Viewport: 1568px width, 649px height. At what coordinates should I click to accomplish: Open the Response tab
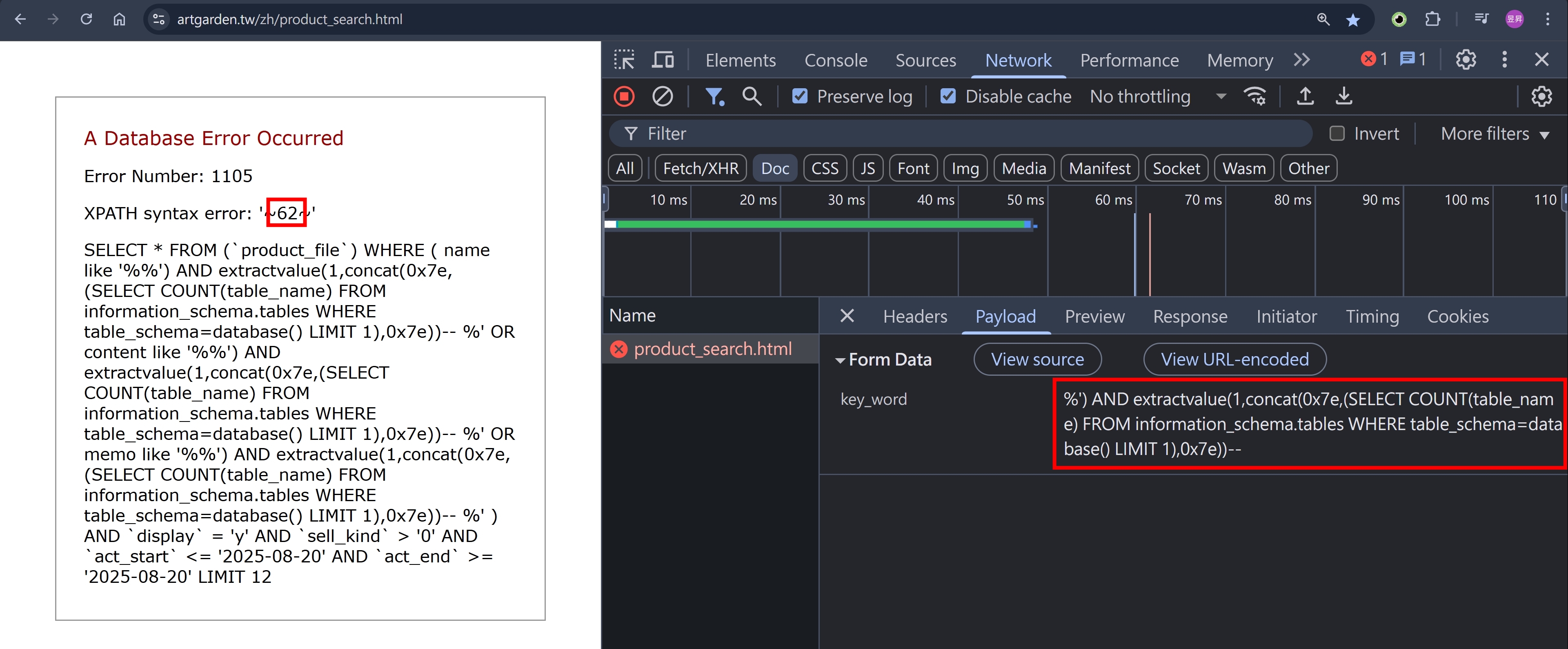1190,316
